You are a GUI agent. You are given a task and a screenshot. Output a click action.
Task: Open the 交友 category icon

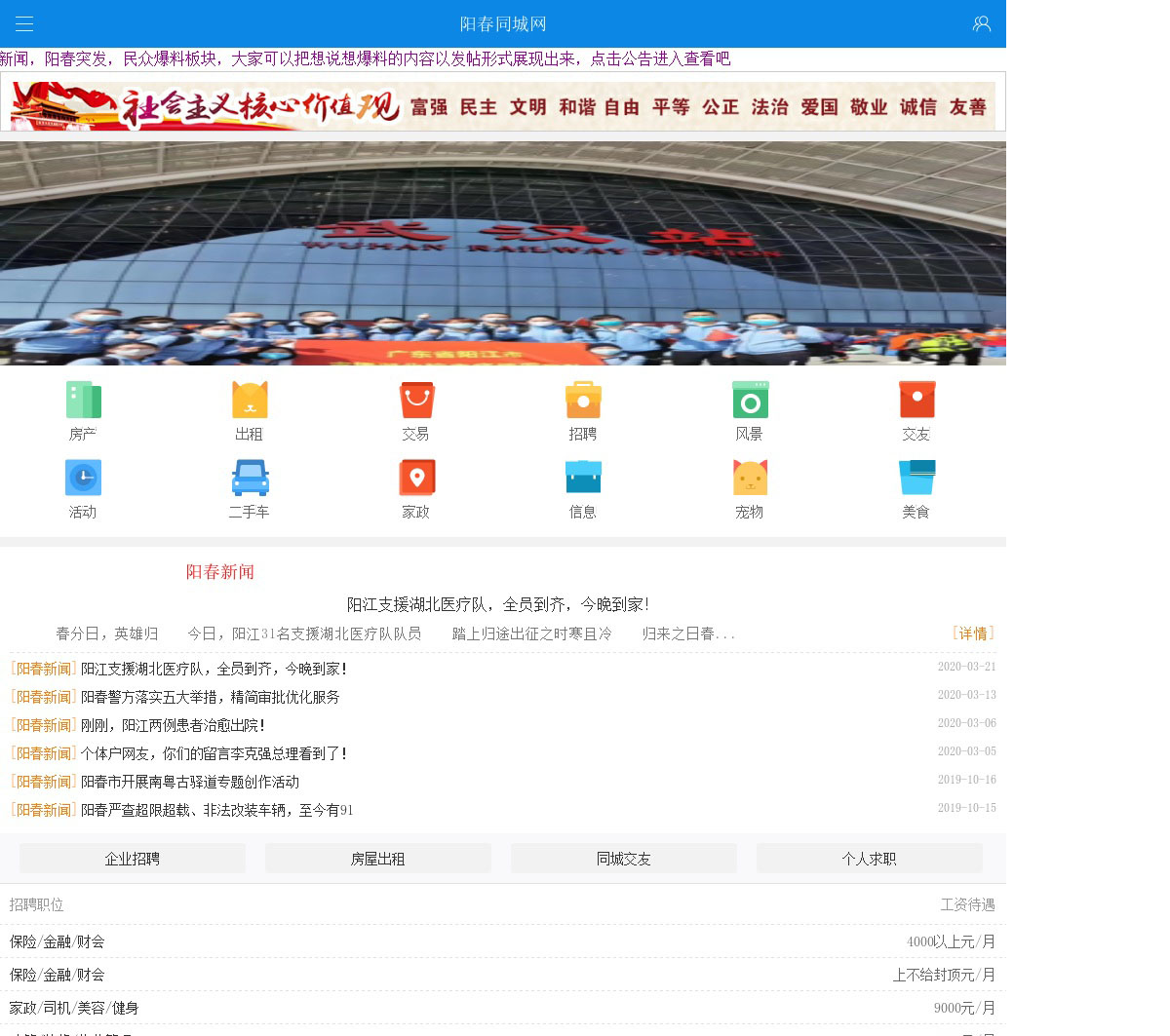pos(916,400)
